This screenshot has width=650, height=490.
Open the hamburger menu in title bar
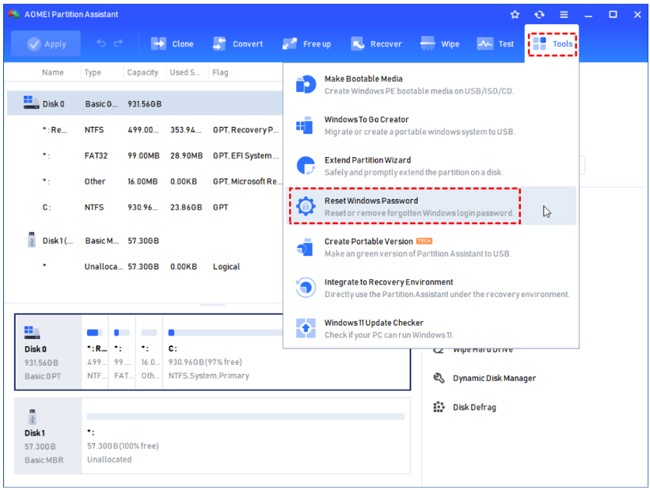[564, 15]
